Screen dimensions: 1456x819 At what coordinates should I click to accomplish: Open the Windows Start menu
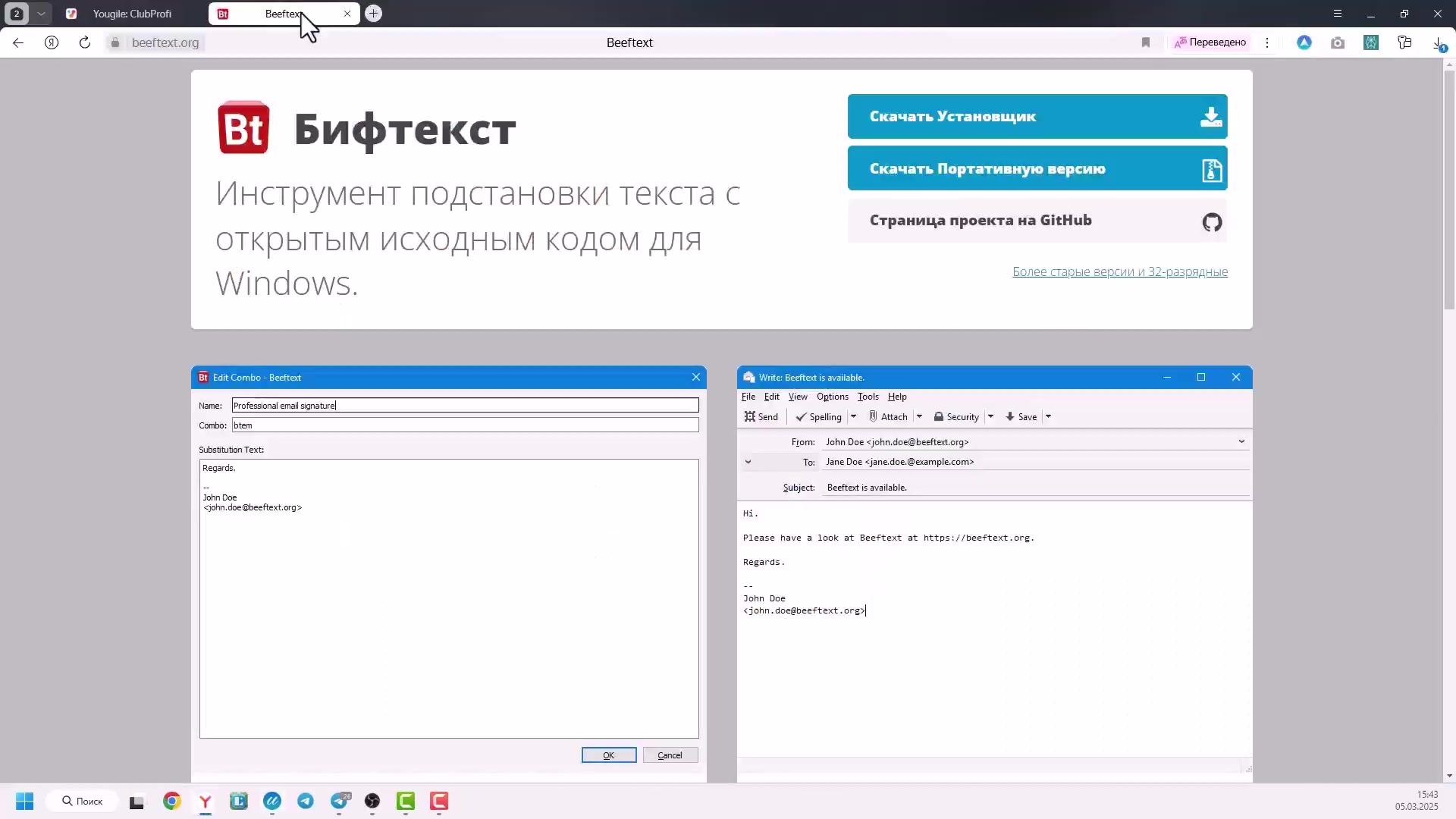24,801
